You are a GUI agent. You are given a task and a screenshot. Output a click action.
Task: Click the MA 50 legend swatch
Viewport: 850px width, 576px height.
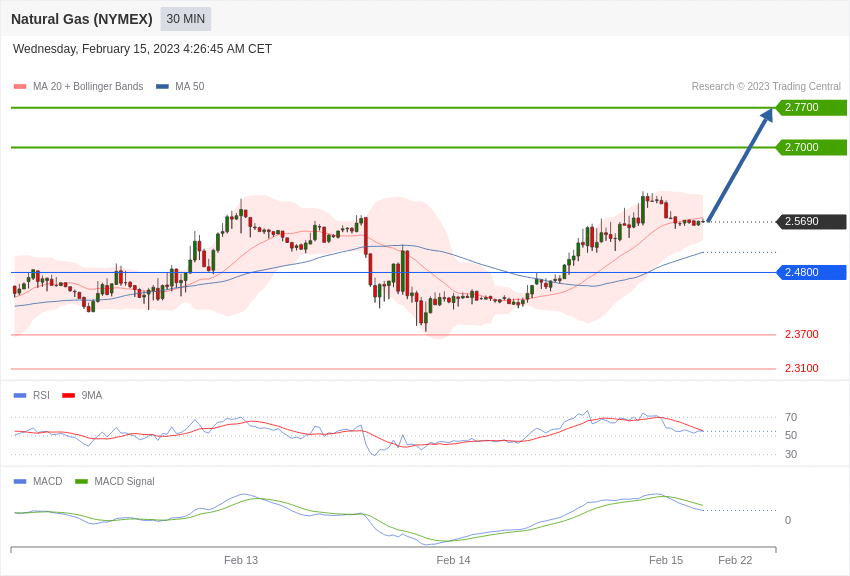point(162,87)
